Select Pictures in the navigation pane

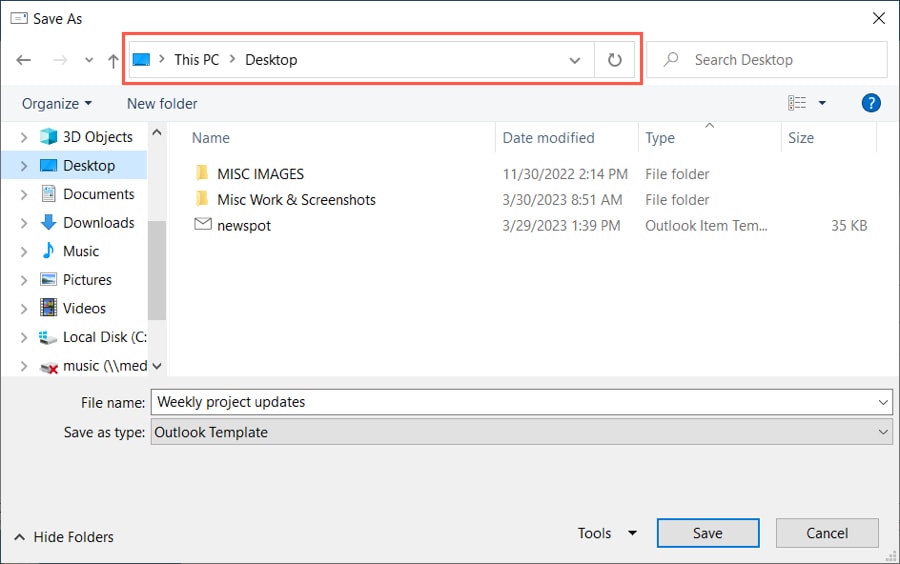pos(76,280)
